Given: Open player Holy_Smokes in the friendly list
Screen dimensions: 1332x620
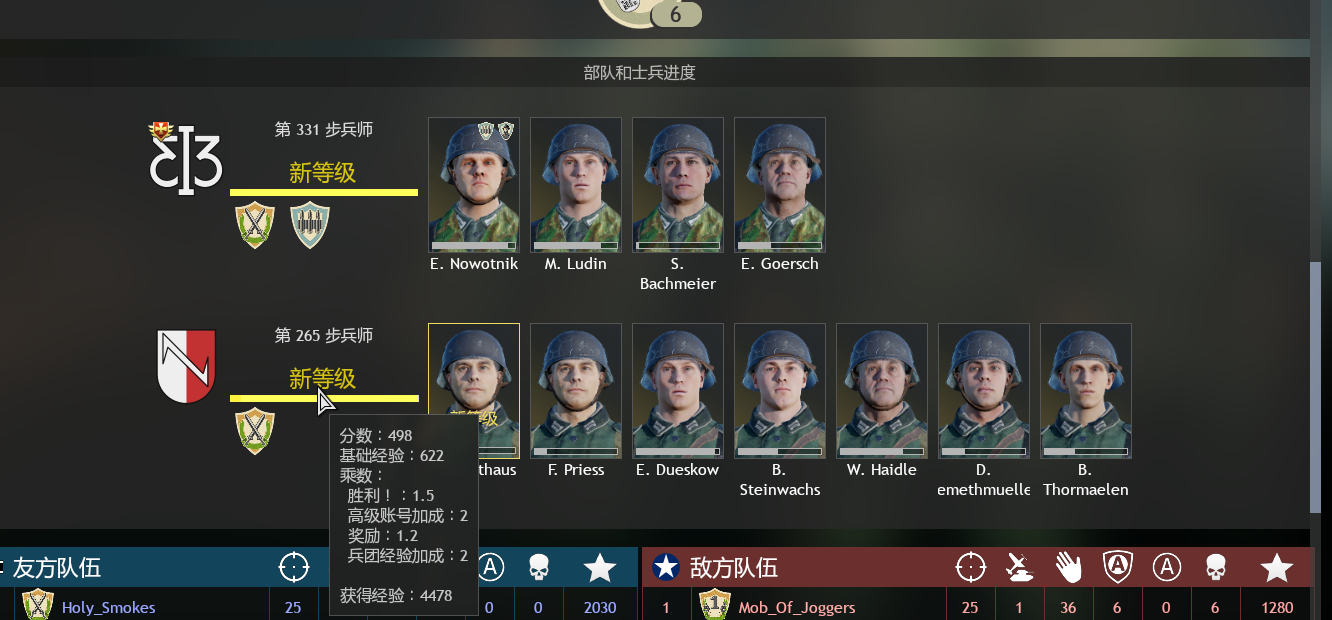Looking at the screenshot, I should click(x=109, y=607).
